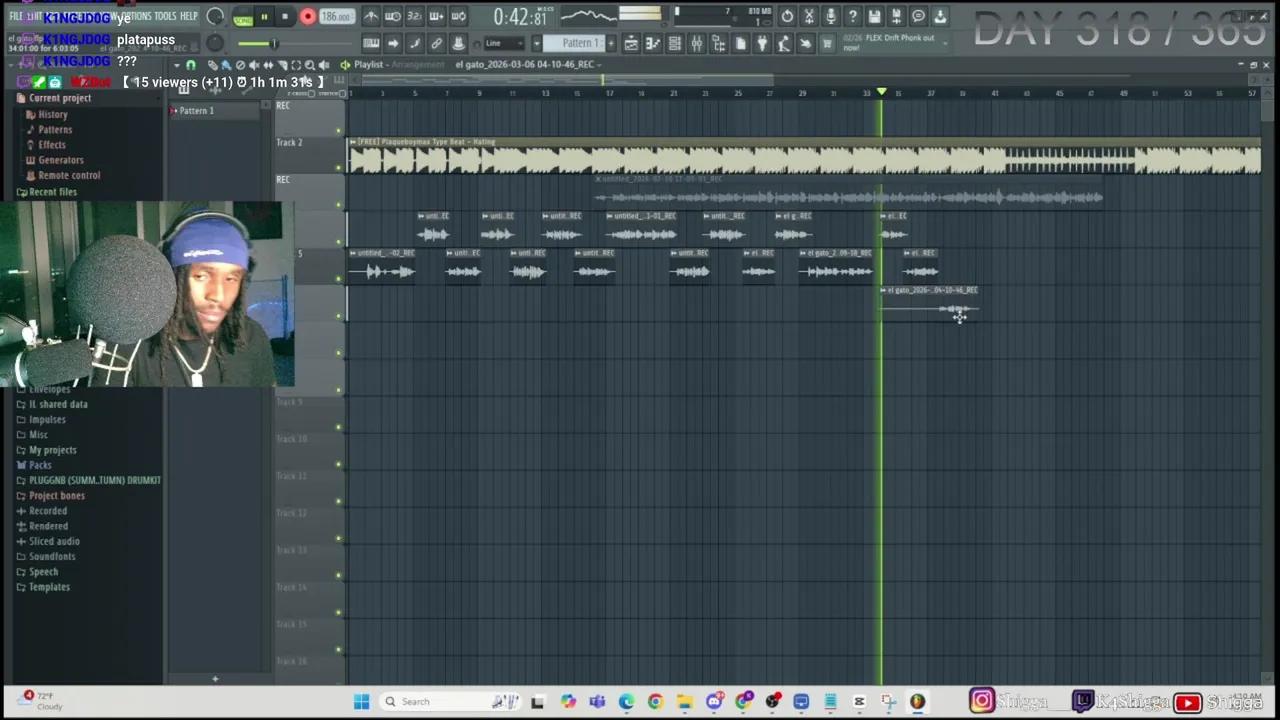
Task: Open the Line snap dropdown
Action: tap(504, 43)
